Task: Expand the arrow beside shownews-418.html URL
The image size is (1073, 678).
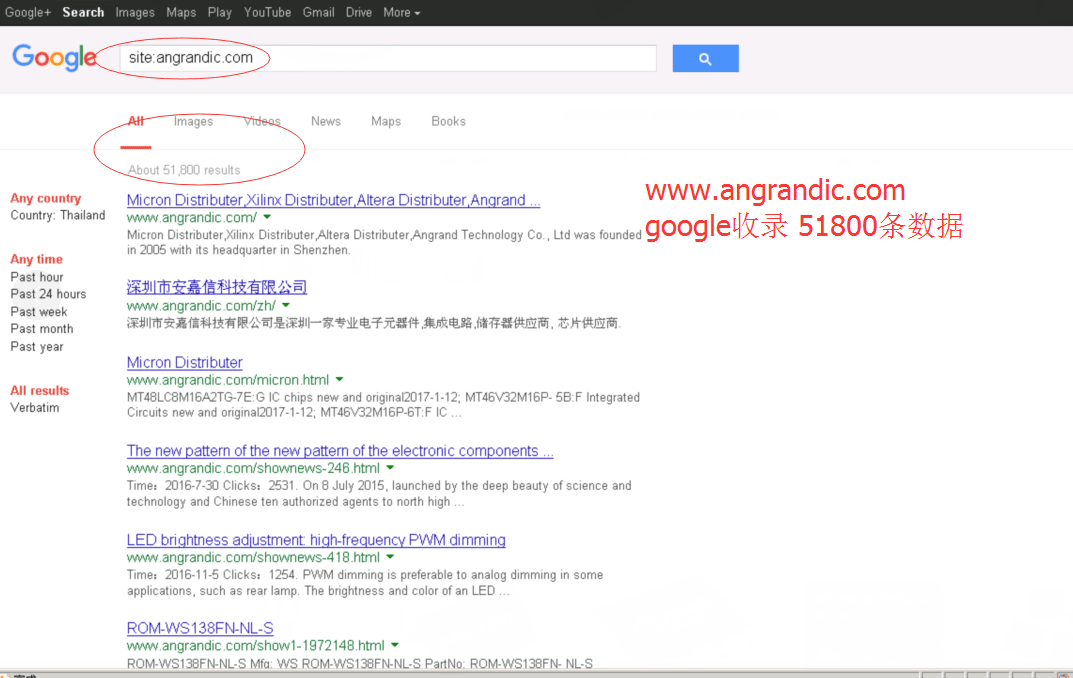Action: (x=390, y=557)
